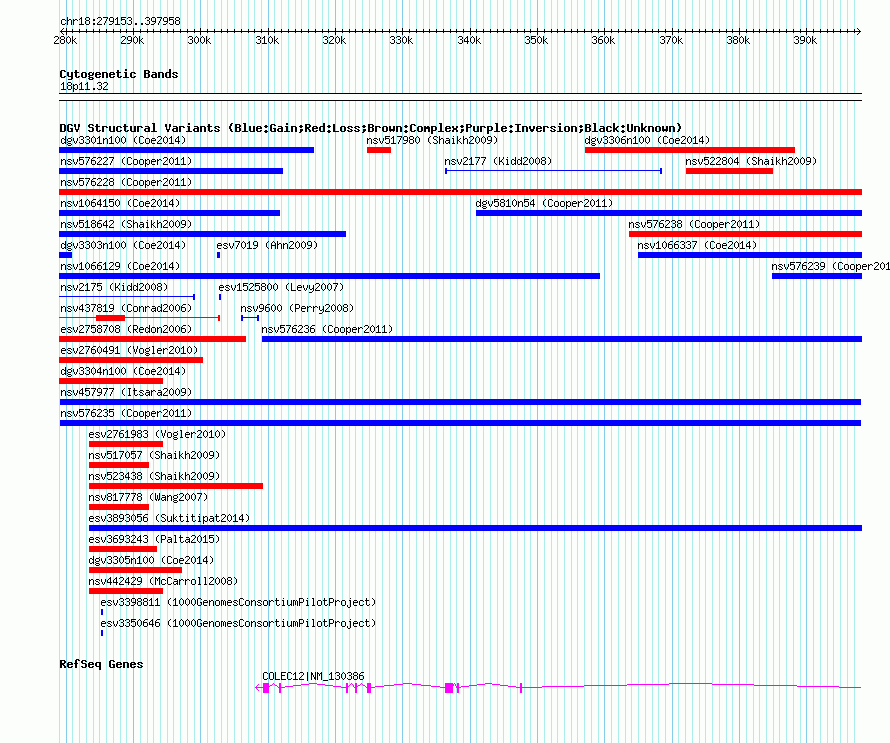
Task: Select esv3398811 1000Genomes pilot variant
Action: pos(102,612)
